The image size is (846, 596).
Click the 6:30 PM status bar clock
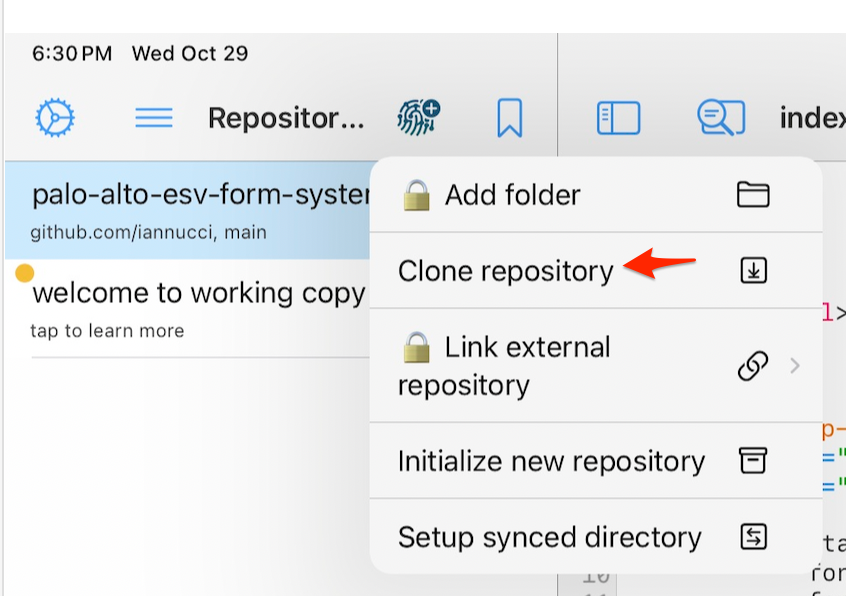[72, 54]
